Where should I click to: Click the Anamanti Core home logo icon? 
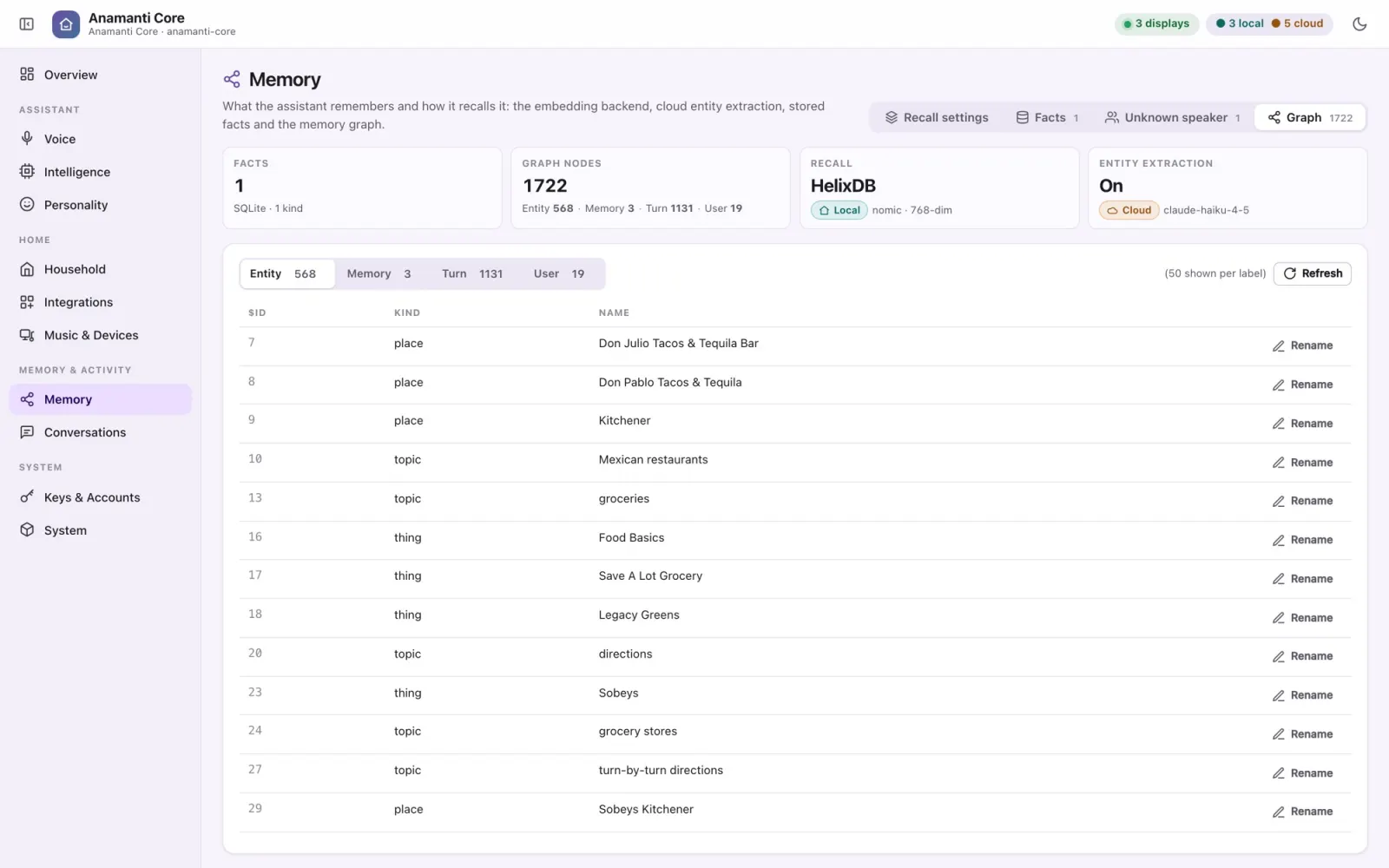tap(66, 24)
